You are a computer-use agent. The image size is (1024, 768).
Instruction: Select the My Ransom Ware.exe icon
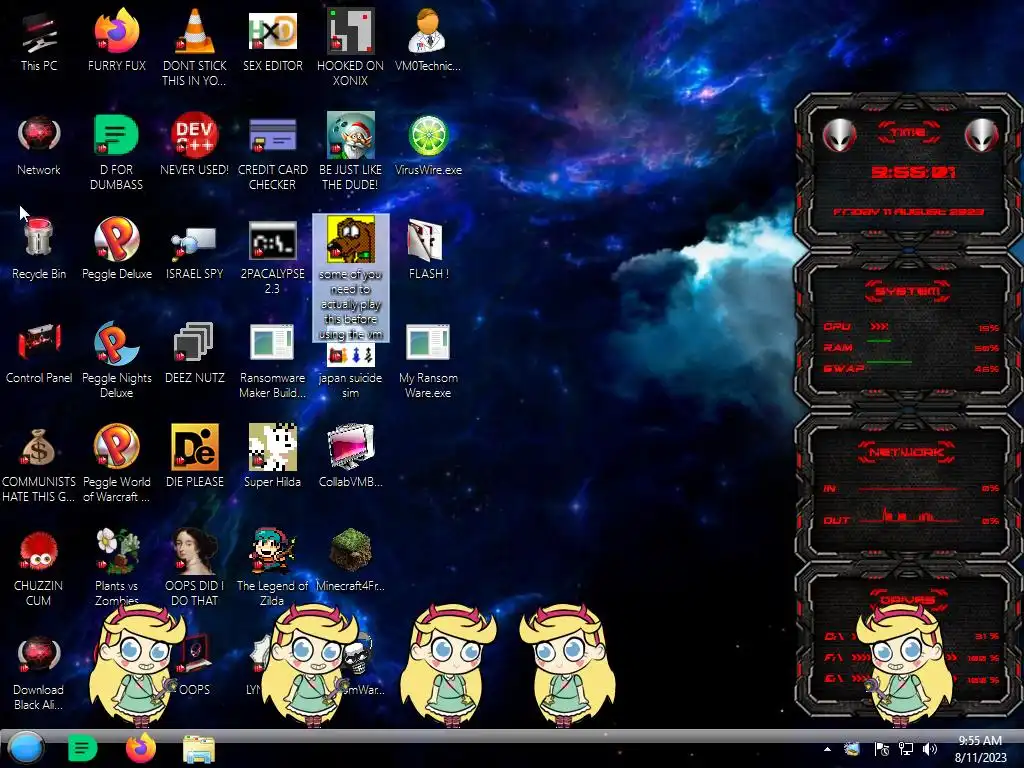coord(428,360)
